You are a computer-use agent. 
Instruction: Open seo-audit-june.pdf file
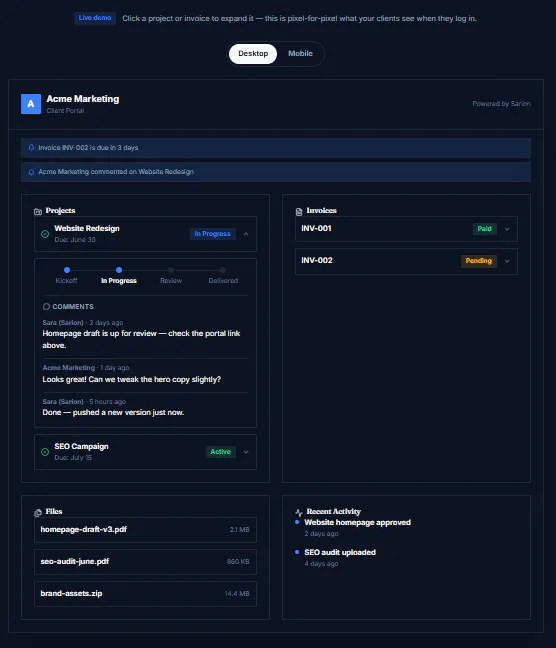[146, 562]
